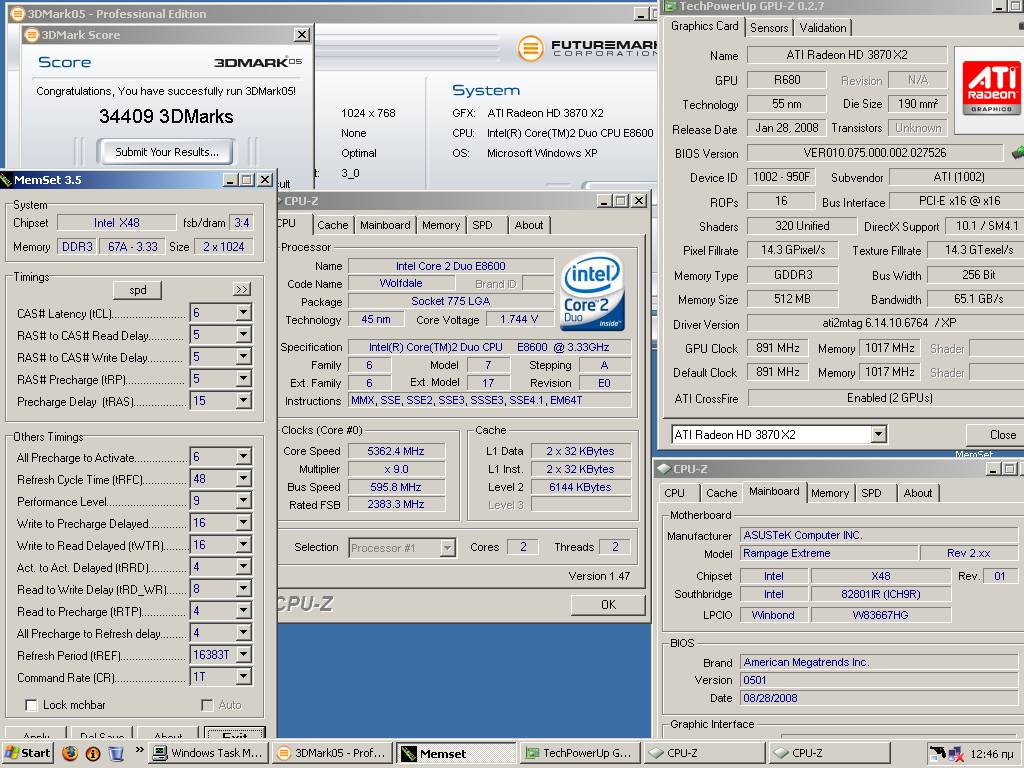
Task: Open CPU-Z Processor #1 selection dropdown
Action: 447,548
